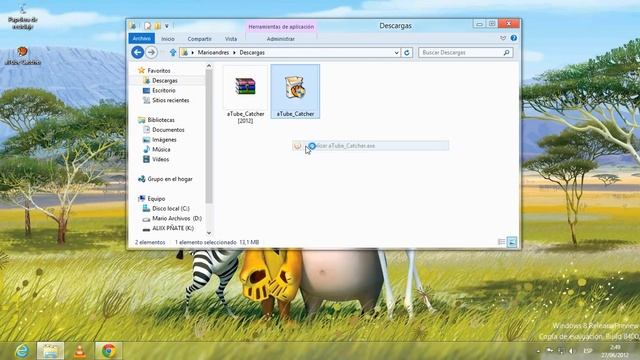This screenshot has width=640, height=360.
Task: Click the File Explorer taskbar button
Action: coord(50,351)
